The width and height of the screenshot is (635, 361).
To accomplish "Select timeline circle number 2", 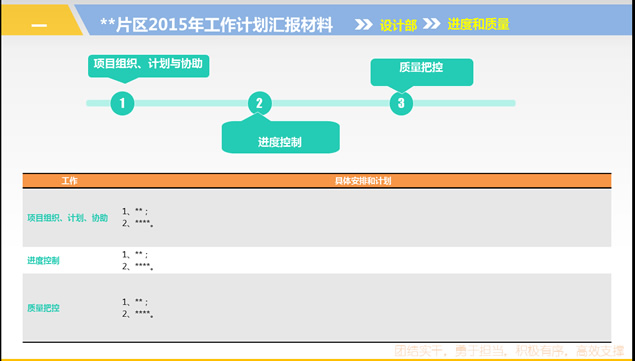I will pyautogui.click(x=260, y=103).
